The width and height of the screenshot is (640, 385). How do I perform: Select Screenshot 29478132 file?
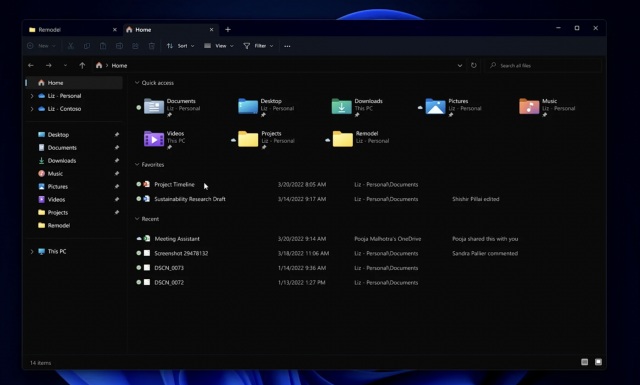[181, 254]
